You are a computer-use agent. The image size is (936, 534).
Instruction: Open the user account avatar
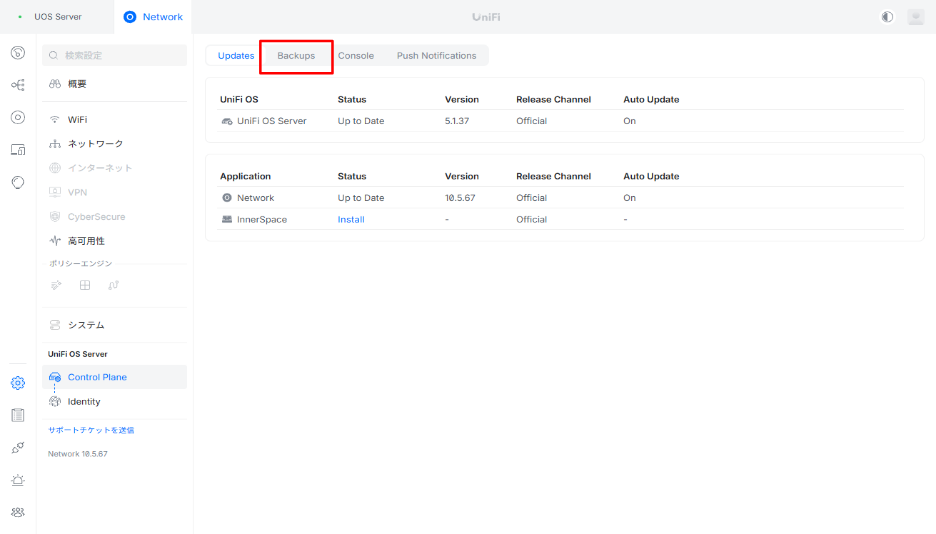[916, 17]
